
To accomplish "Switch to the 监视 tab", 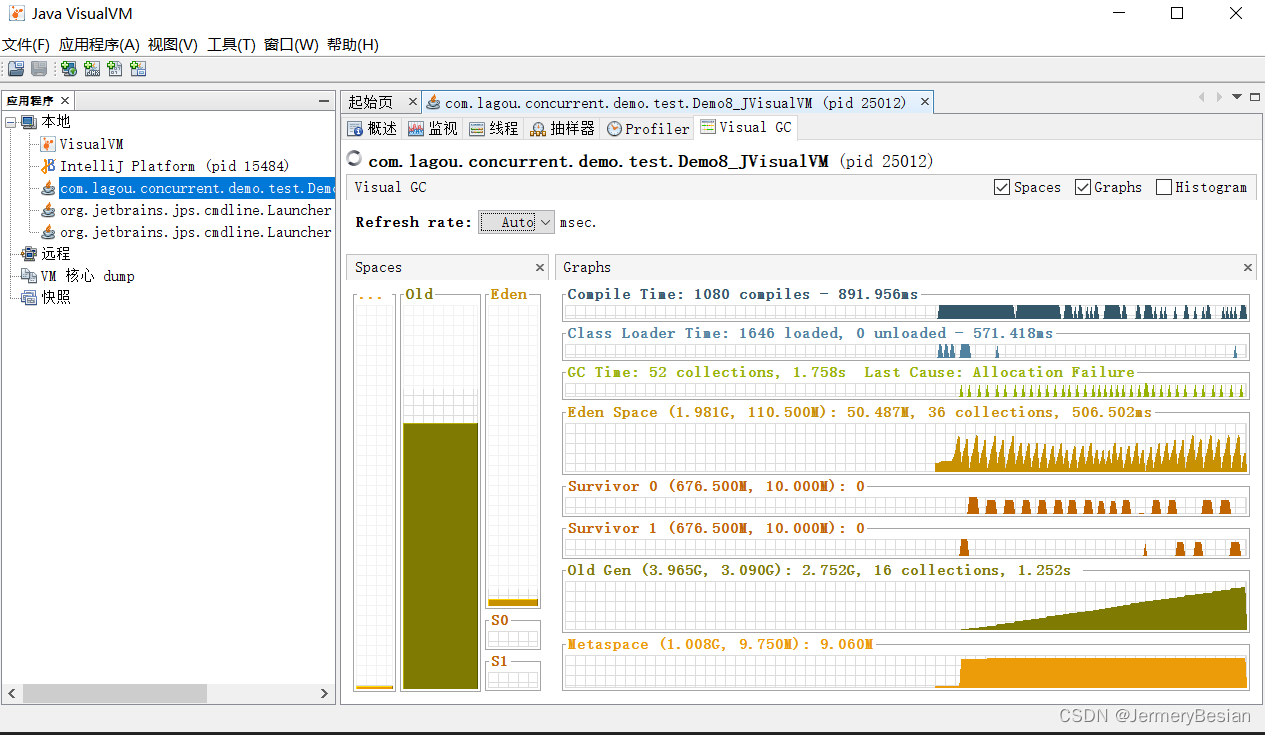I will tap(433, 129).
